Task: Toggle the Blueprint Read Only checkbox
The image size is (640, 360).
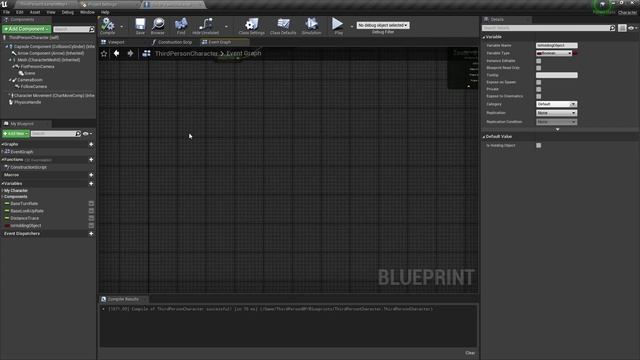Action: (538, 68)
